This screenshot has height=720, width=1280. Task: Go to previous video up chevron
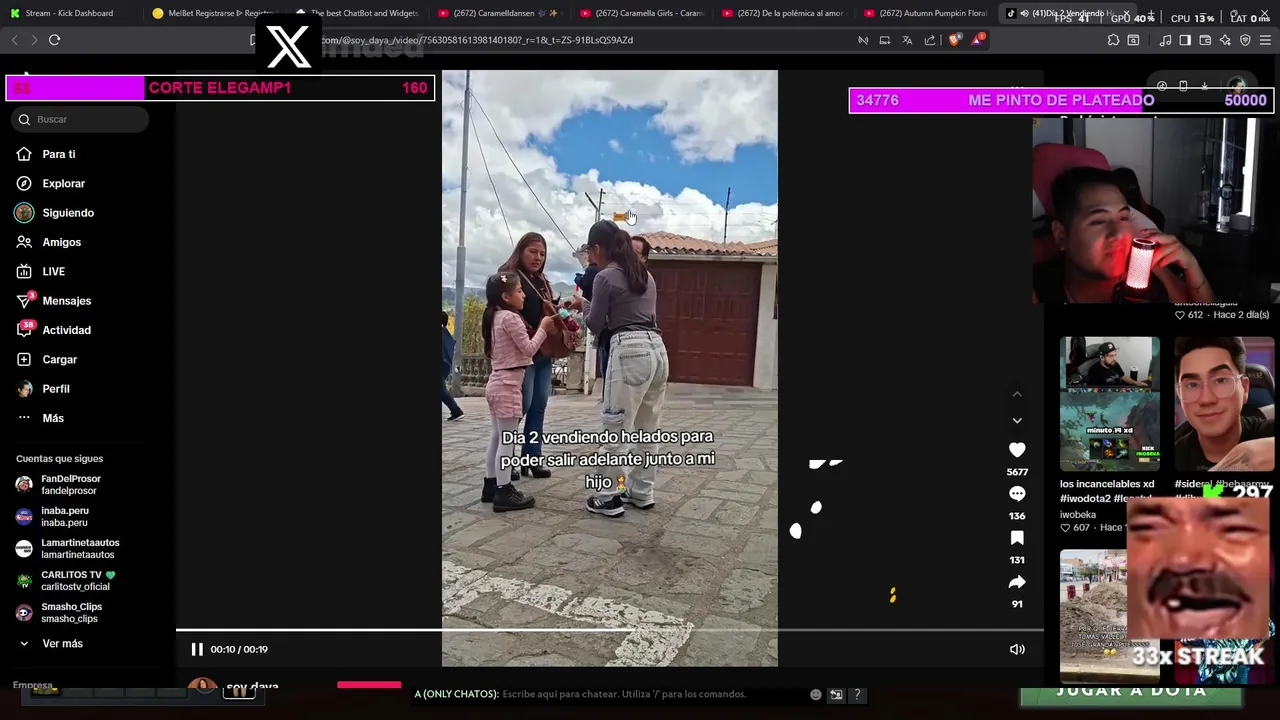click(1017, 394)
